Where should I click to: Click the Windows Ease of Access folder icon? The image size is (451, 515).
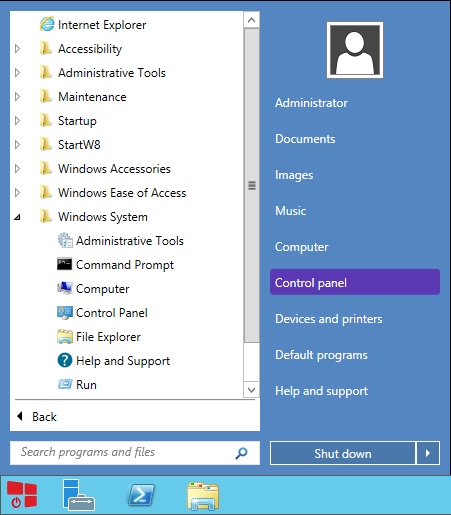[x=46, y=193]
